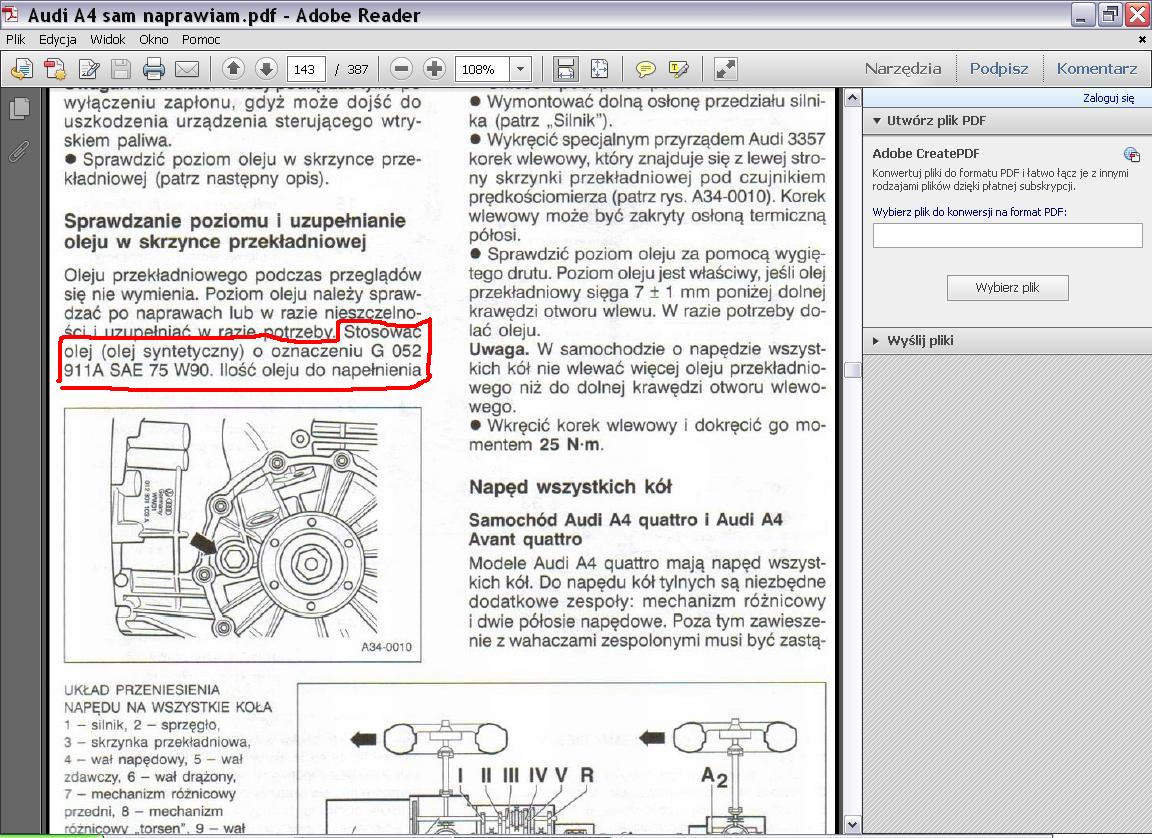1152x838 pixels.
Task: Open the Okno menu
Action: pyautogui.click(x=154, y=40)
